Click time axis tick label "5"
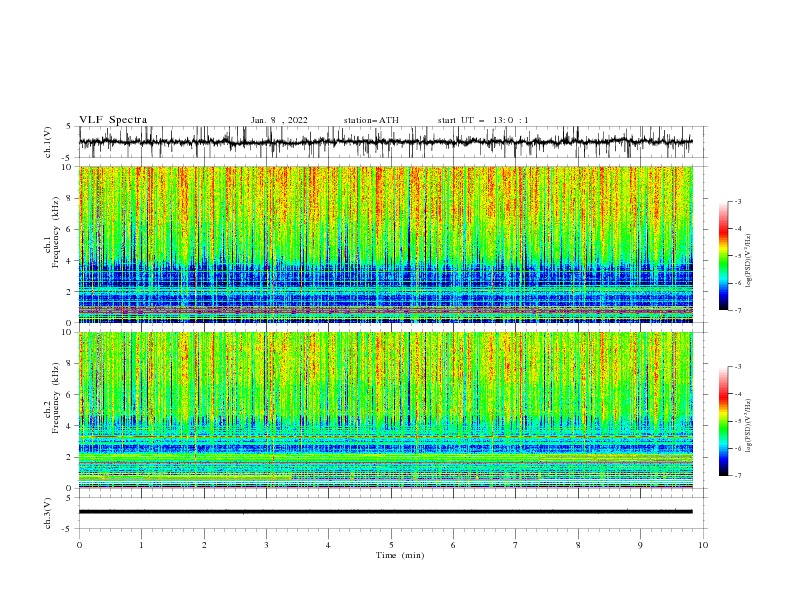Viewport: 792px width, 612px height. tap(391, 545)
